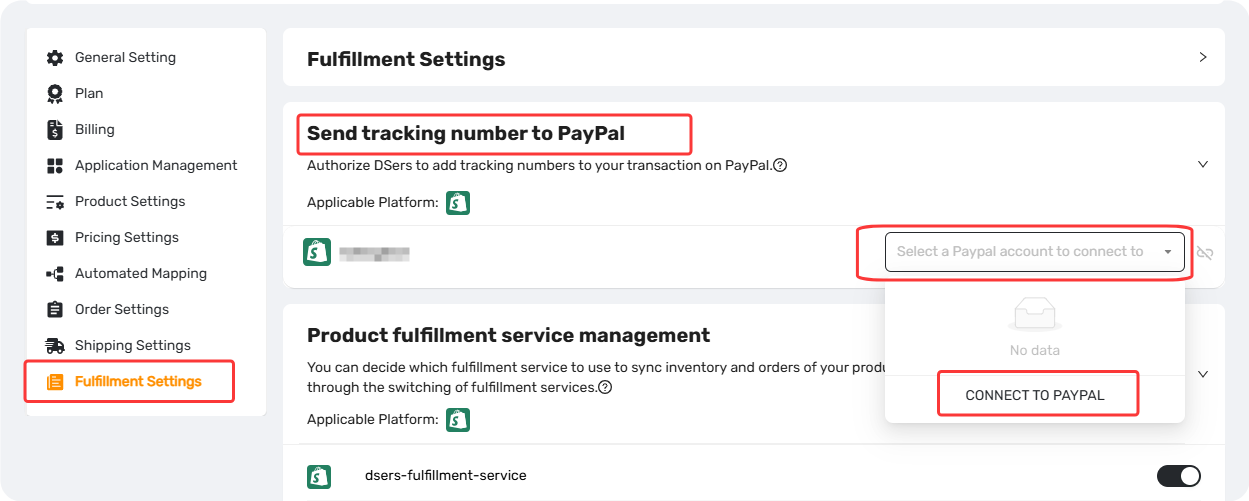Click help icon after fulfillment services description
This screenshot has width=1249, height=501.
(605, 387)
